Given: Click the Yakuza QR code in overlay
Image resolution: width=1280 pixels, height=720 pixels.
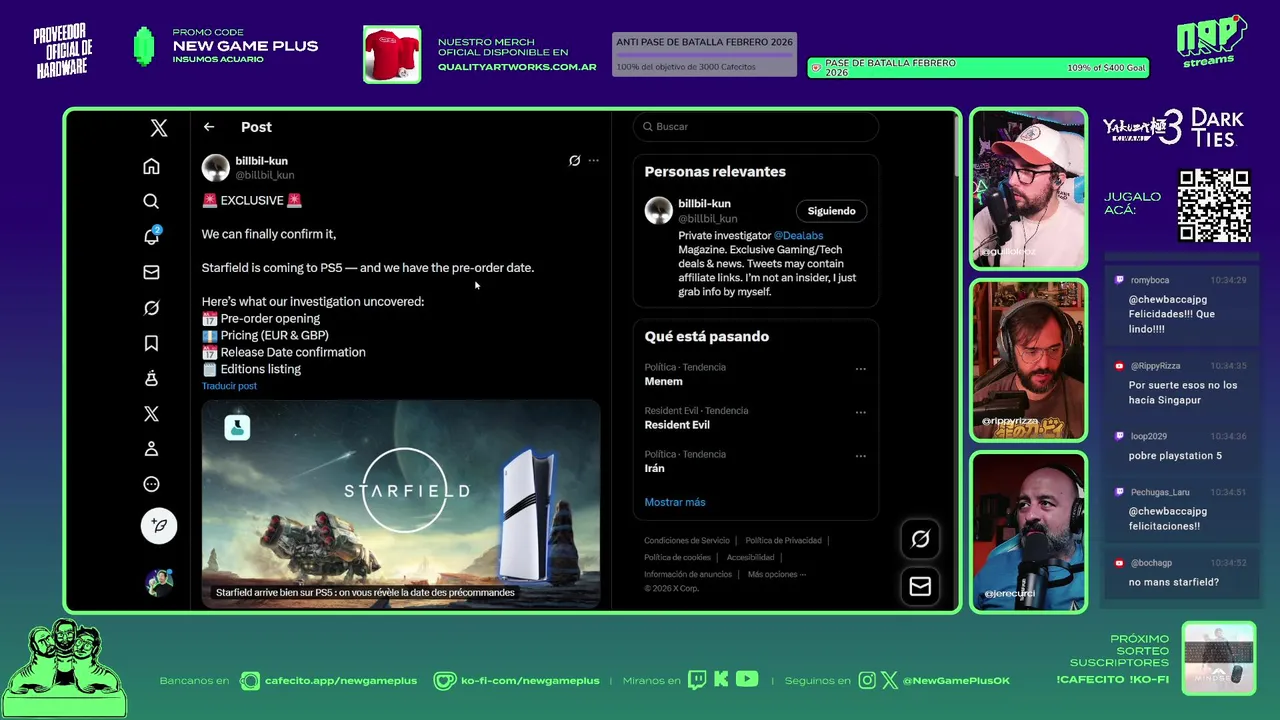Looking at the screenshot, I should (x=1214, y=206).
